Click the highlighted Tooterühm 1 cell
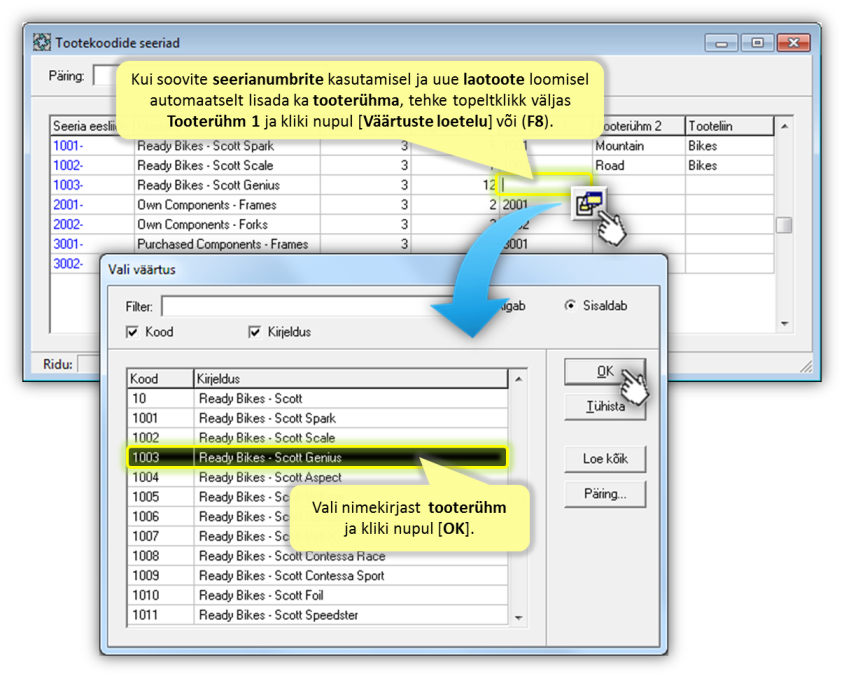The image size is (844, 678). (538, 185)
